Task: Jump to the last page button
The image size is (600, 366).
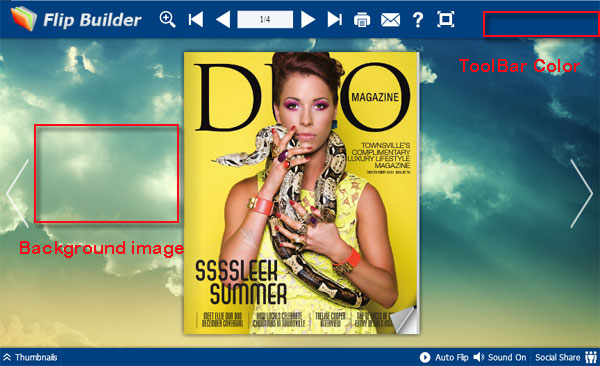Action: [x=335, y=19]
